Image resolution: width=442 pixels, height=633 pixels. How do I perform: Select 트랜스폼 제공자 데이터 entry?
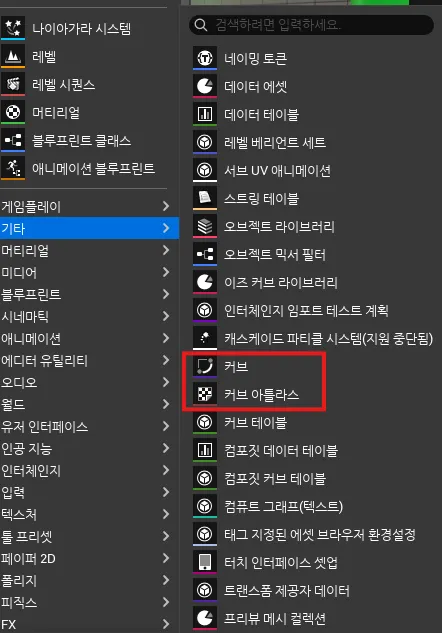pos(312,590)
